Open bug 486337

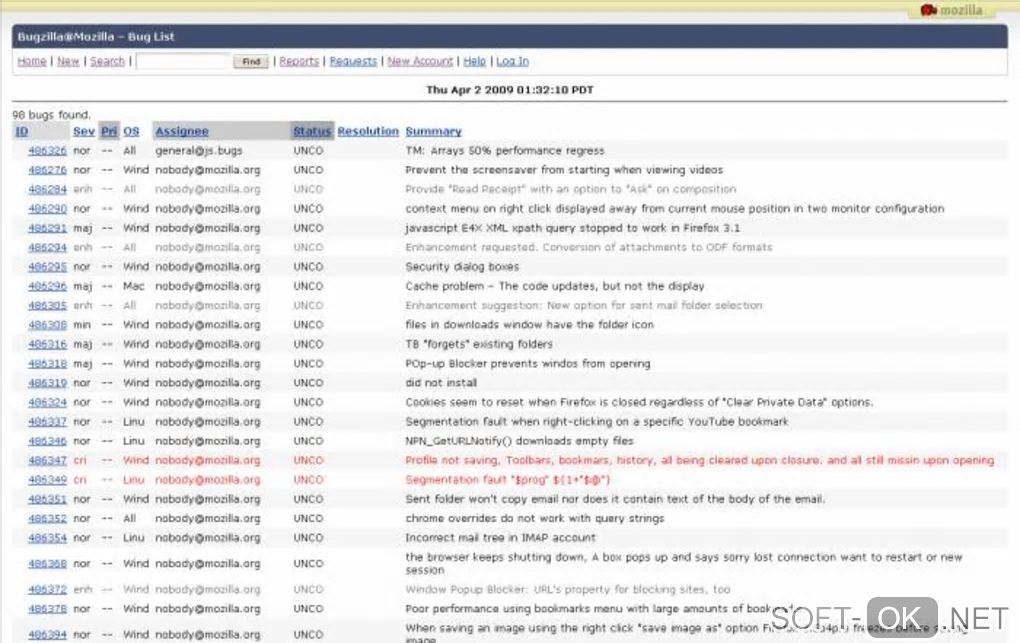[x=47, y=422]
